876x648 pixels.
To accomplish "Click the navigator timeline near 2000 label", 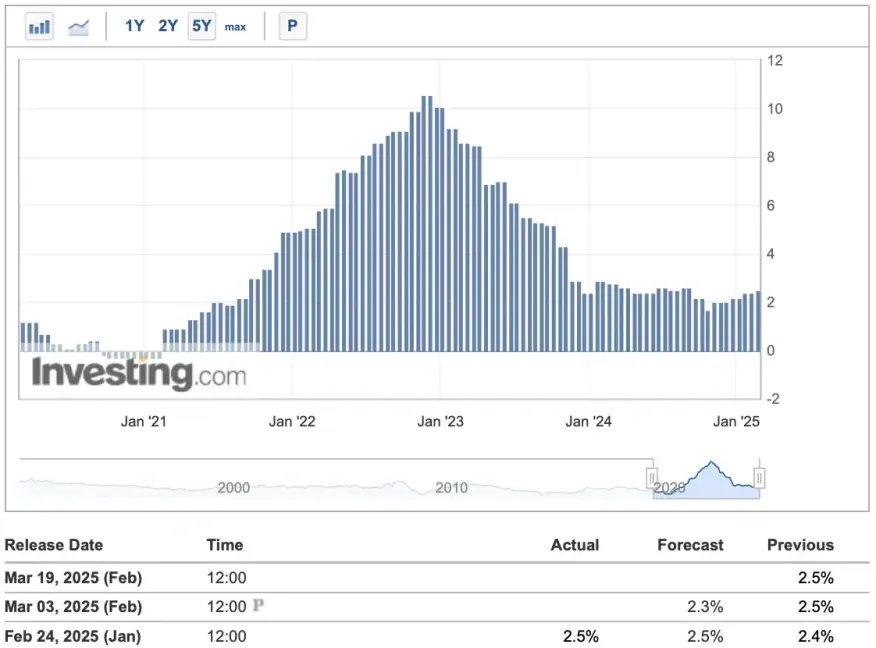I will (x=233, y=487).
